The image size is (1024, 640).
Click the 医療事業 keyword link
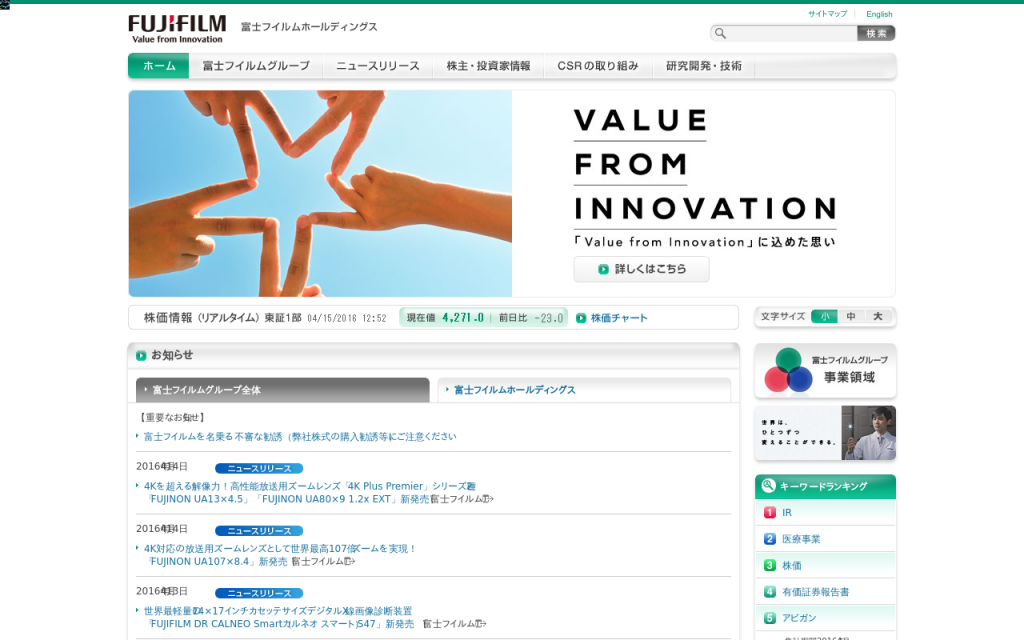(801, 539)
